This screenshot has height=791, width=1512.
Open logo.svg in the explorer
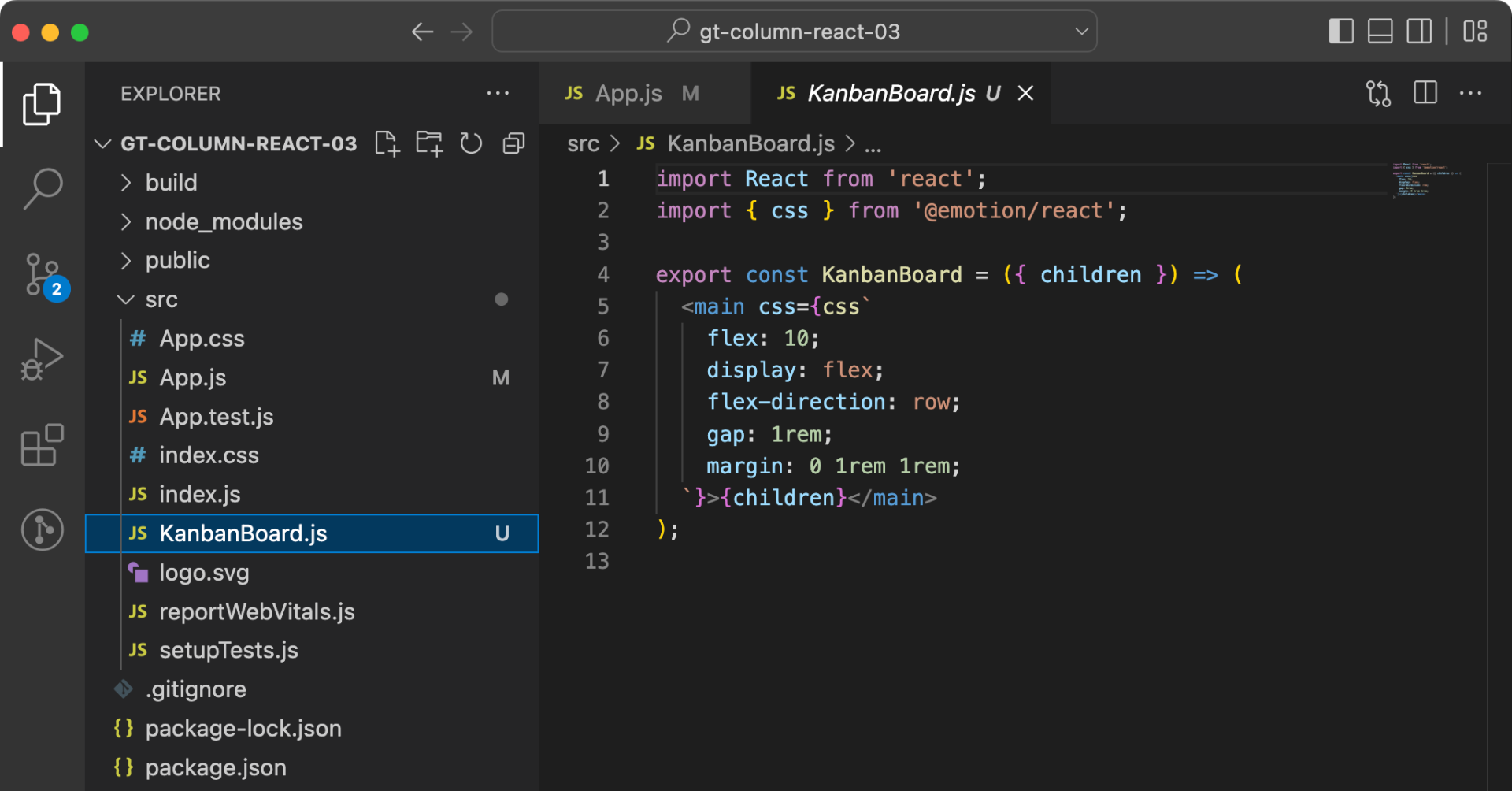[312, 573]
